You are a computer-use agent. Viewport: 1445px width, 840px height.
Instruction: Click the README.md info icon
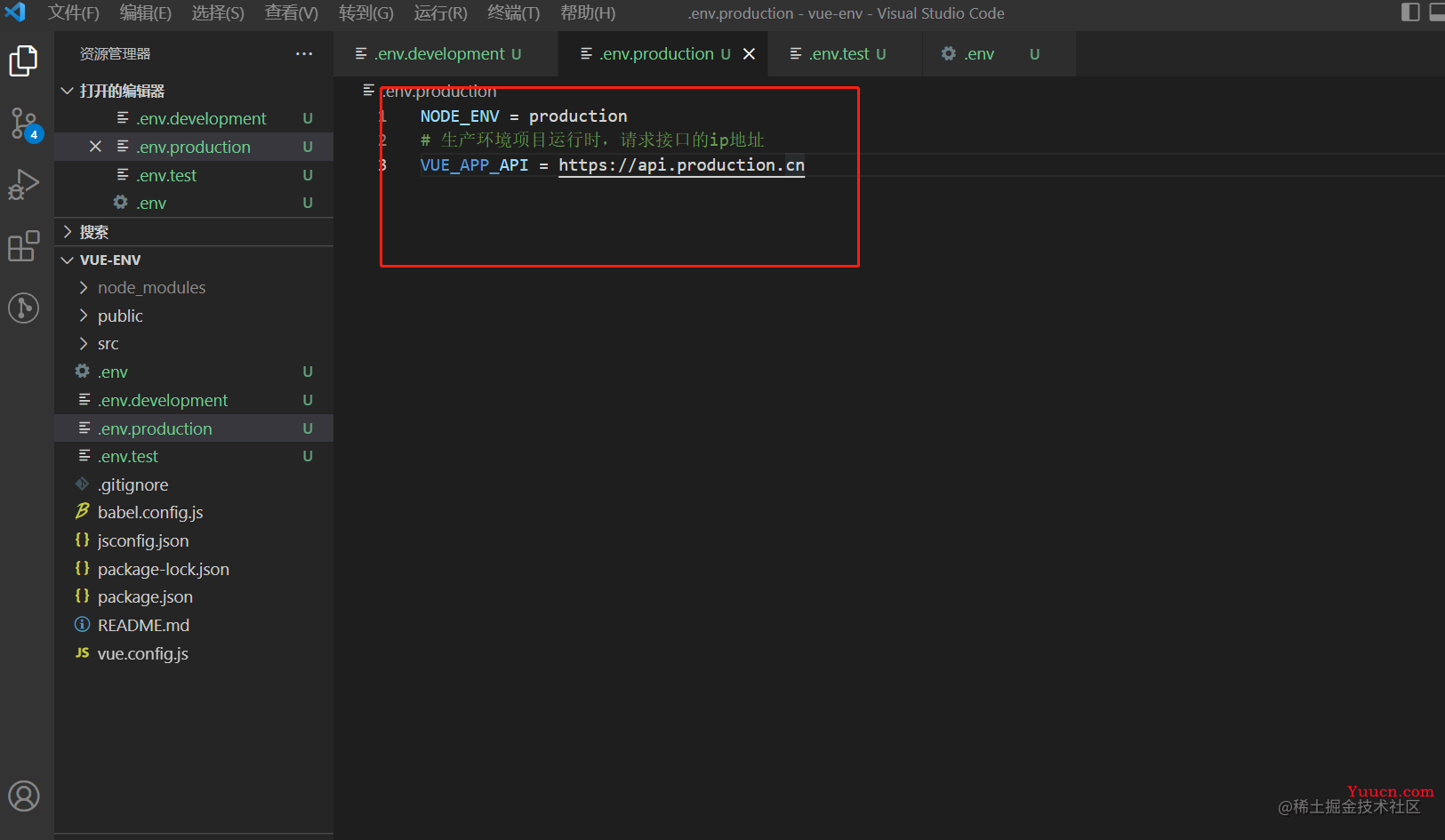(82, 625)
